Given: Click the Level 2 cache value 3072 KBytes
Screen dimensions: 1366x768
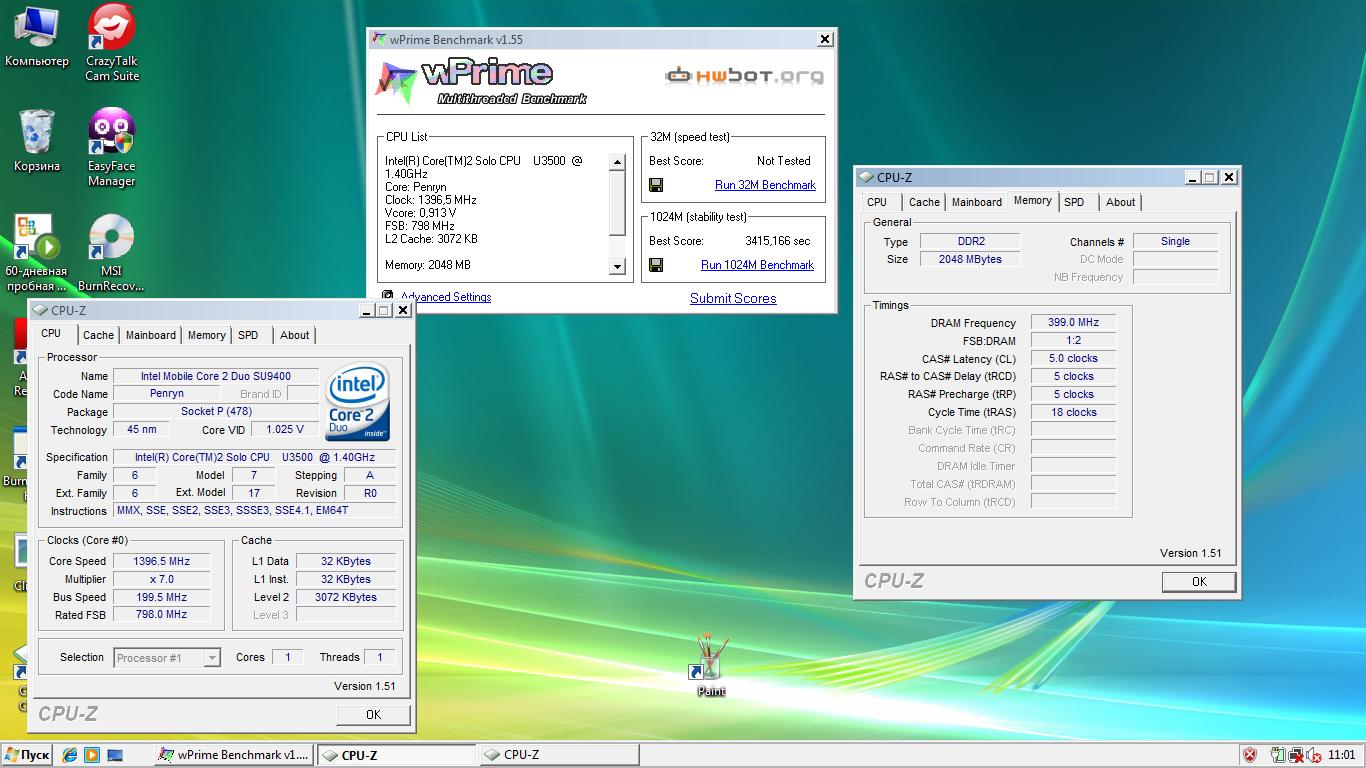Looking at the screenshot, I should [346, 597].
